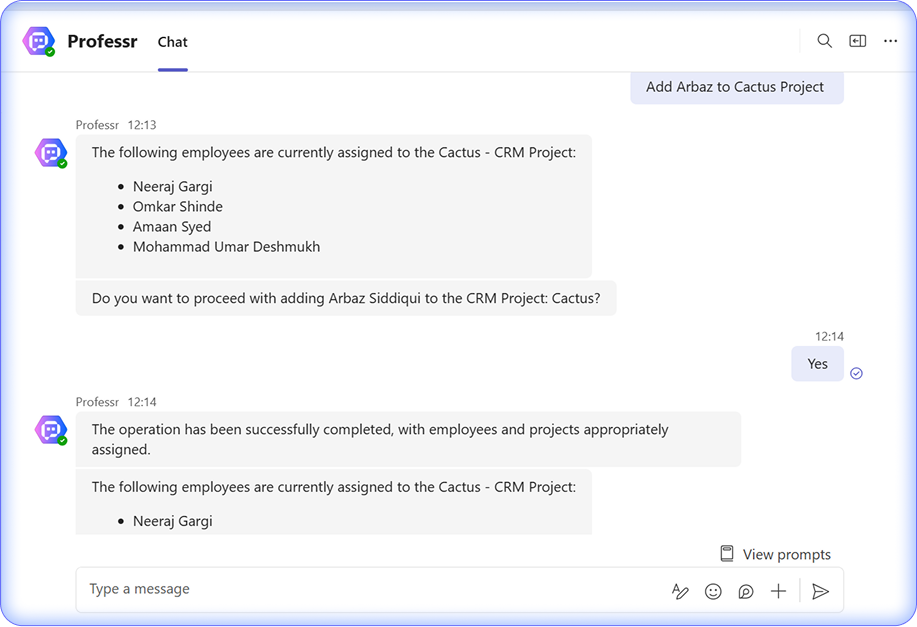Screen dimensions: 917x627
Task: Select the "Yes" sent message bubble
Action: tap(817, 364)
